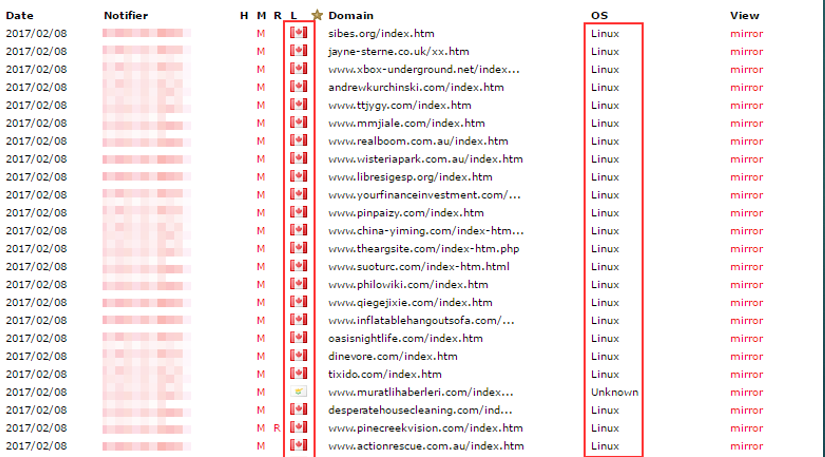
Task: Click flag icon next to www.philowiki.com
Action: tap(298, 284)
